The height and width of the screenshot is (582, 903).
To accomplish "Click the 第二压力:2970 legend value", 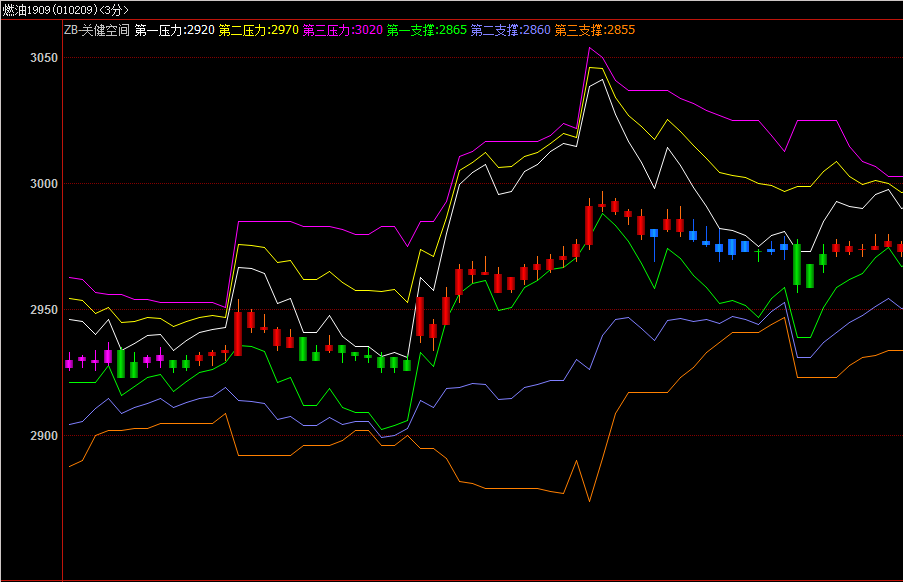I will [x=259, y=30].
